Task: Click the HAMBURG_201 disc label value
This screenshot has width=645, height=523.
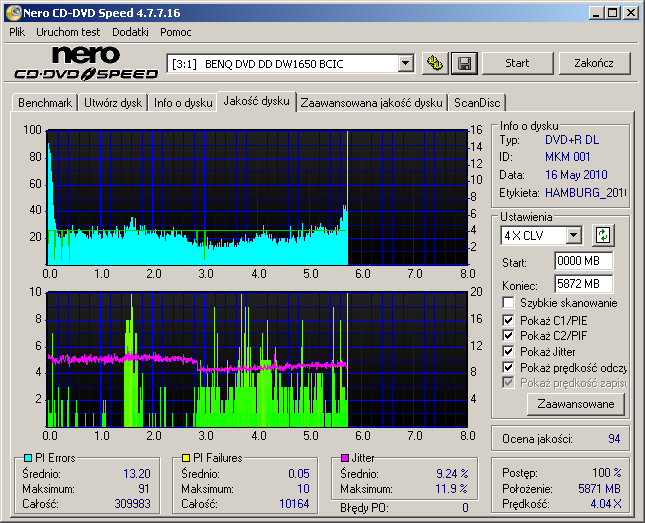Action: 585,193
